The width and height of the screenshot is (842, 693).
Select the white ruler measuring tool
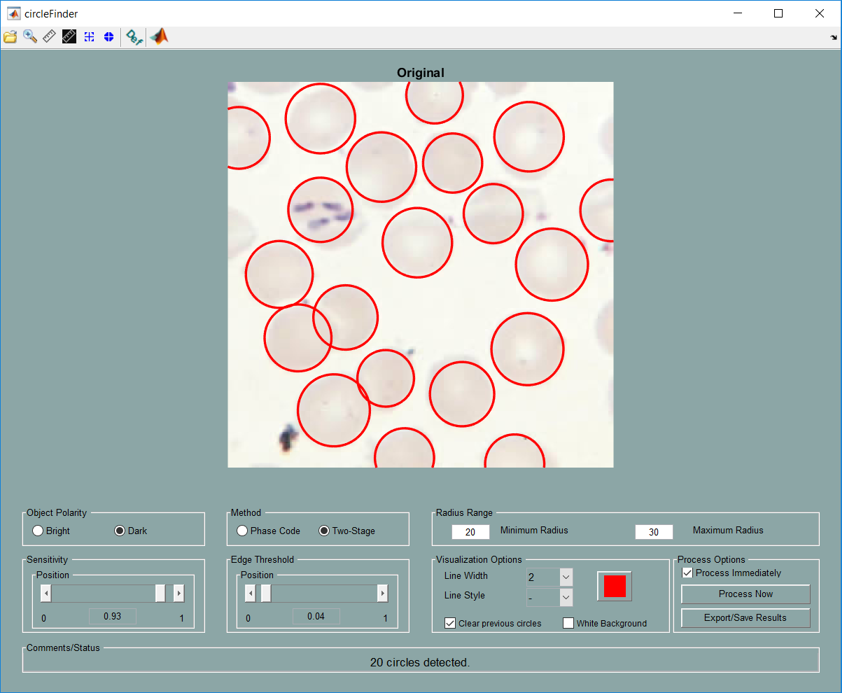tap(49, 37)
